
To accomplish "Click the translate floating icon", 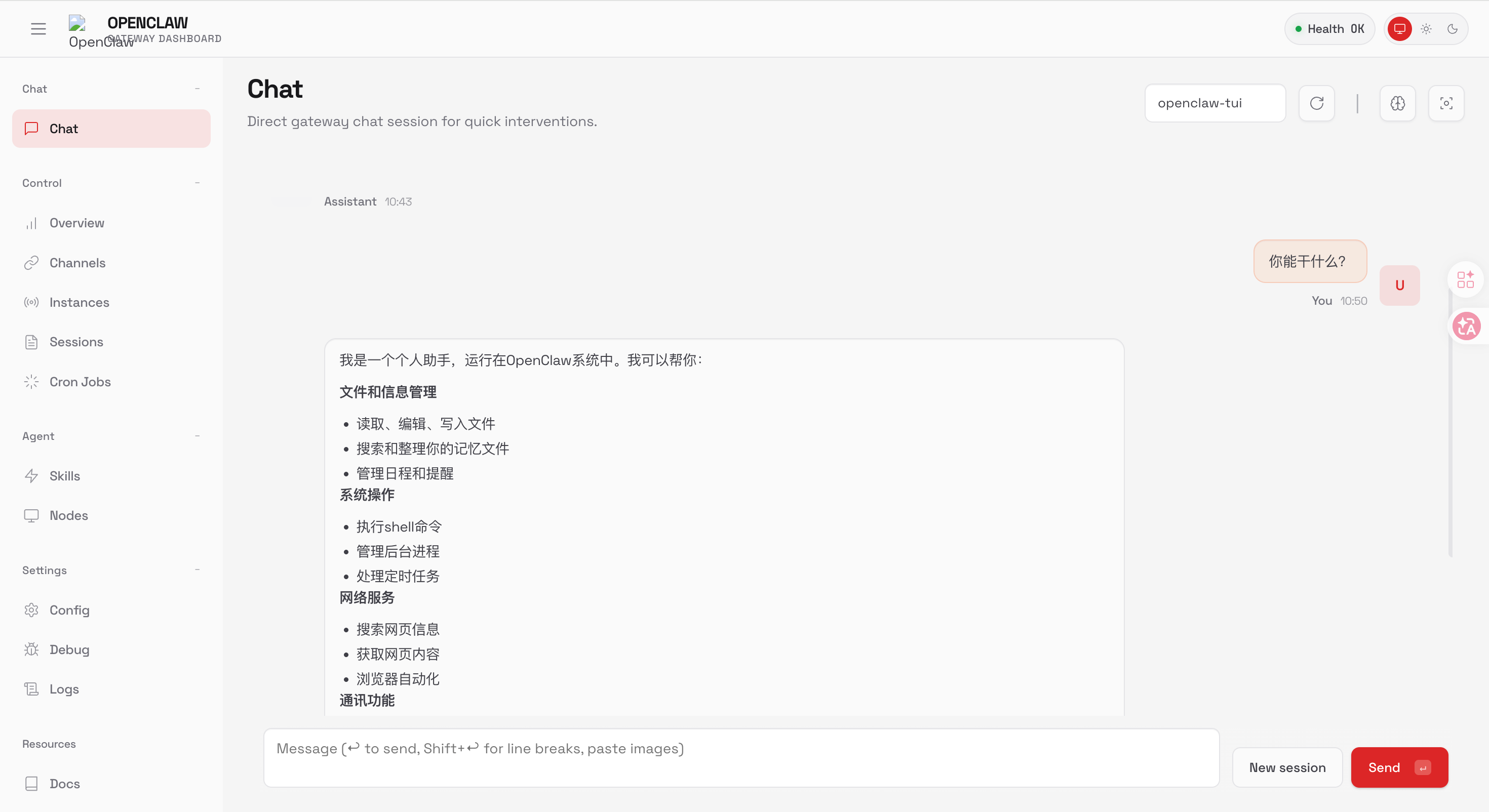I will point(1466,327).
